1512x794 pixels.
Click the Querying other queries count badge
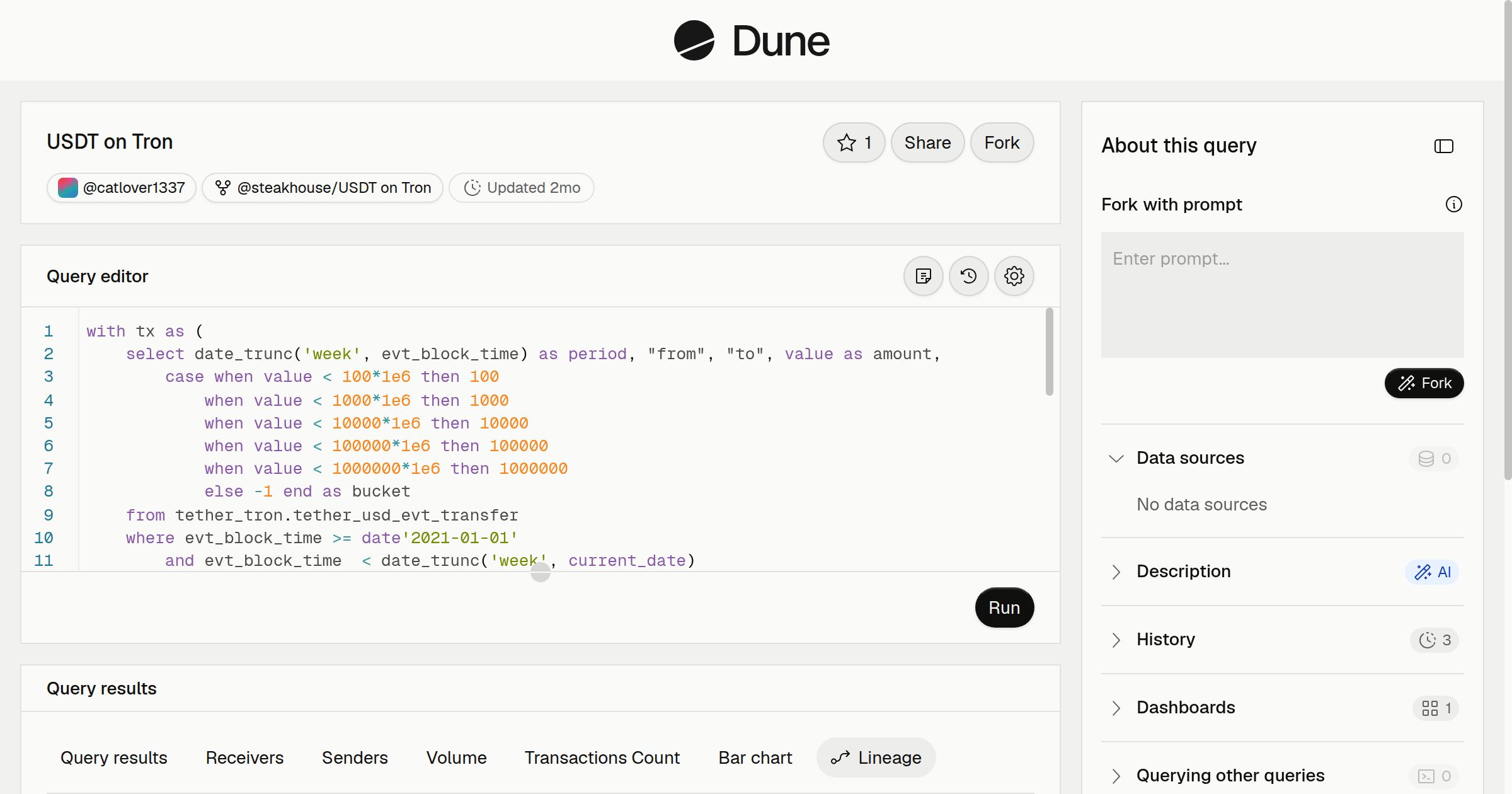1434,776
